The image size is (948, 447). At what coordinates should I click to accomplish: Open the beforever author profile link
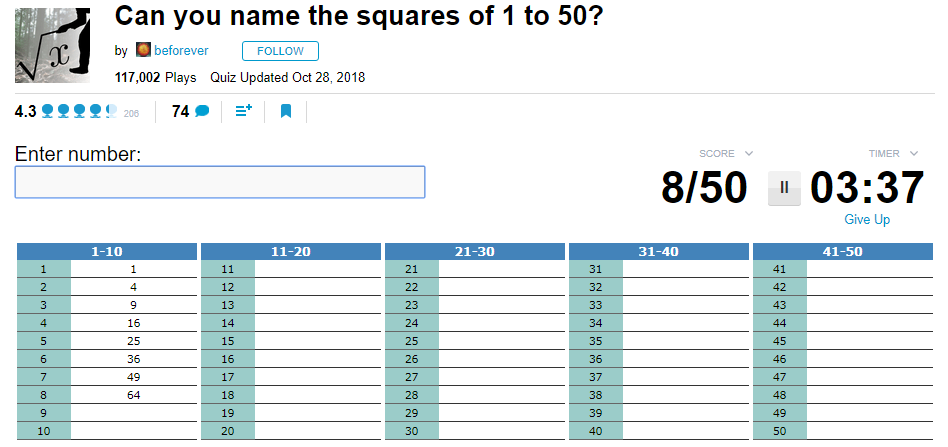(x=181, y=51)
